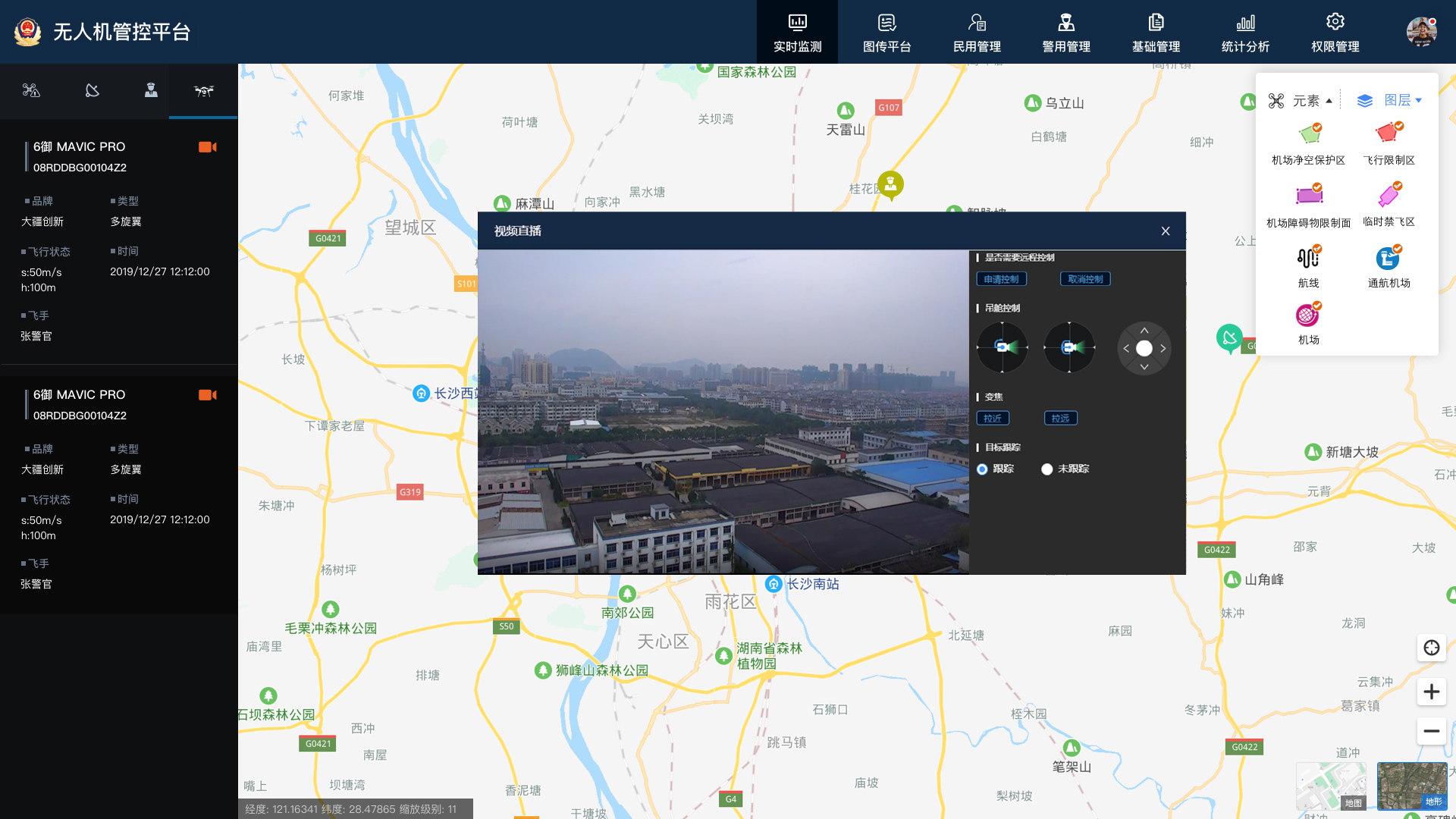Zoom in the map with plus button
Image resolution: width=1456 pixels, height=819 pixels.
click(1431, 692)
